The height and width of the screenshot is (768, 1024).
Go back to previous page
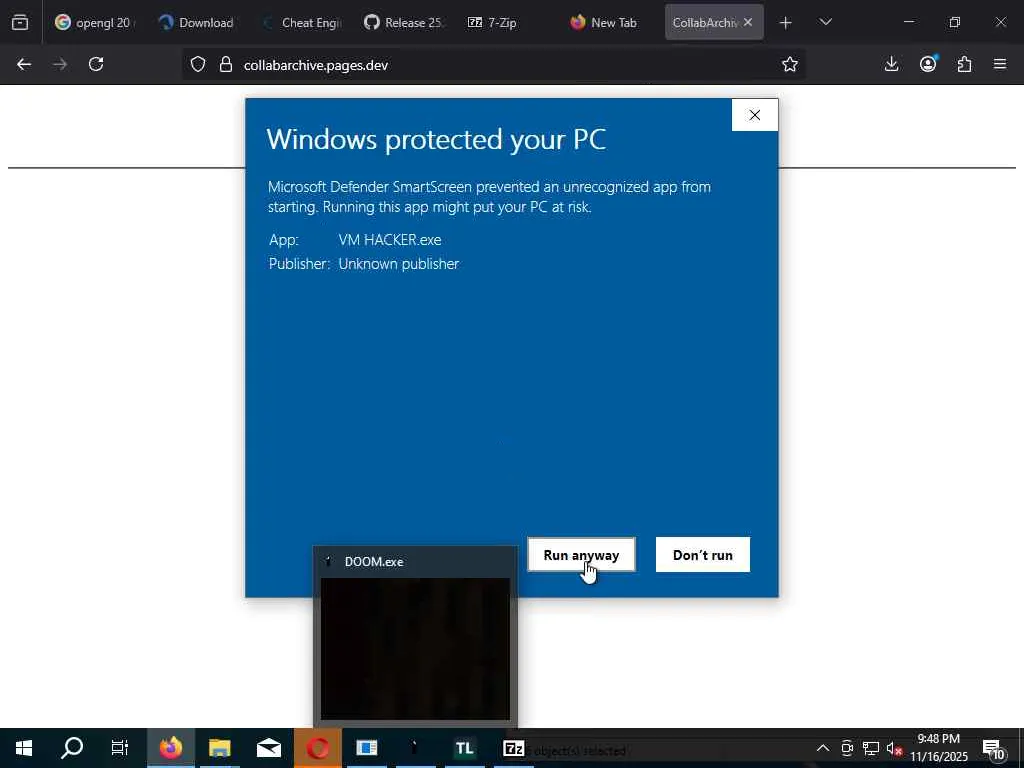pyautogui.click(x=24, y=64)
